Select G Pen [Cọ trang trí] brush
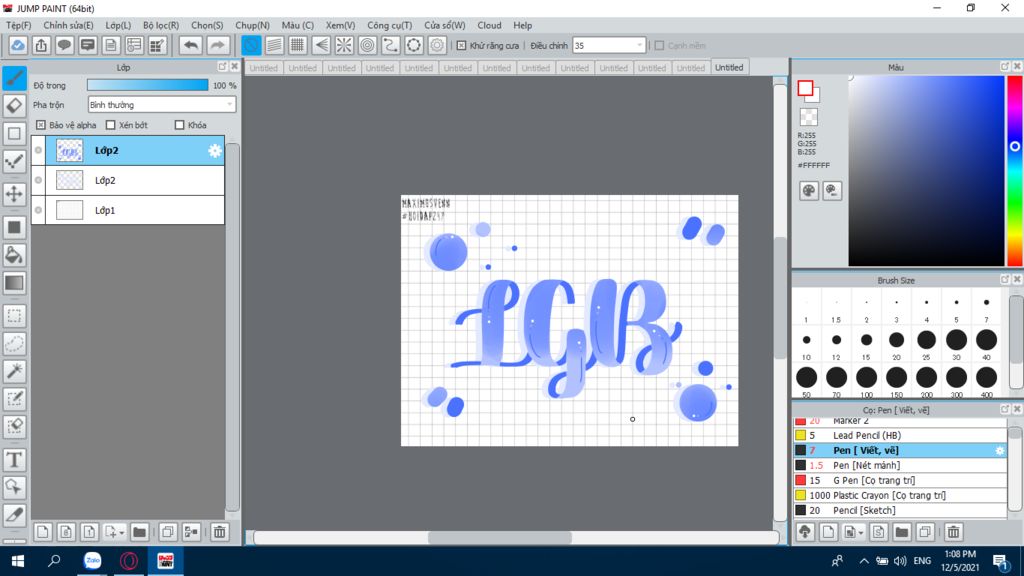The height and width of the screenshot is (576, 1024). (x=901, y=481)
